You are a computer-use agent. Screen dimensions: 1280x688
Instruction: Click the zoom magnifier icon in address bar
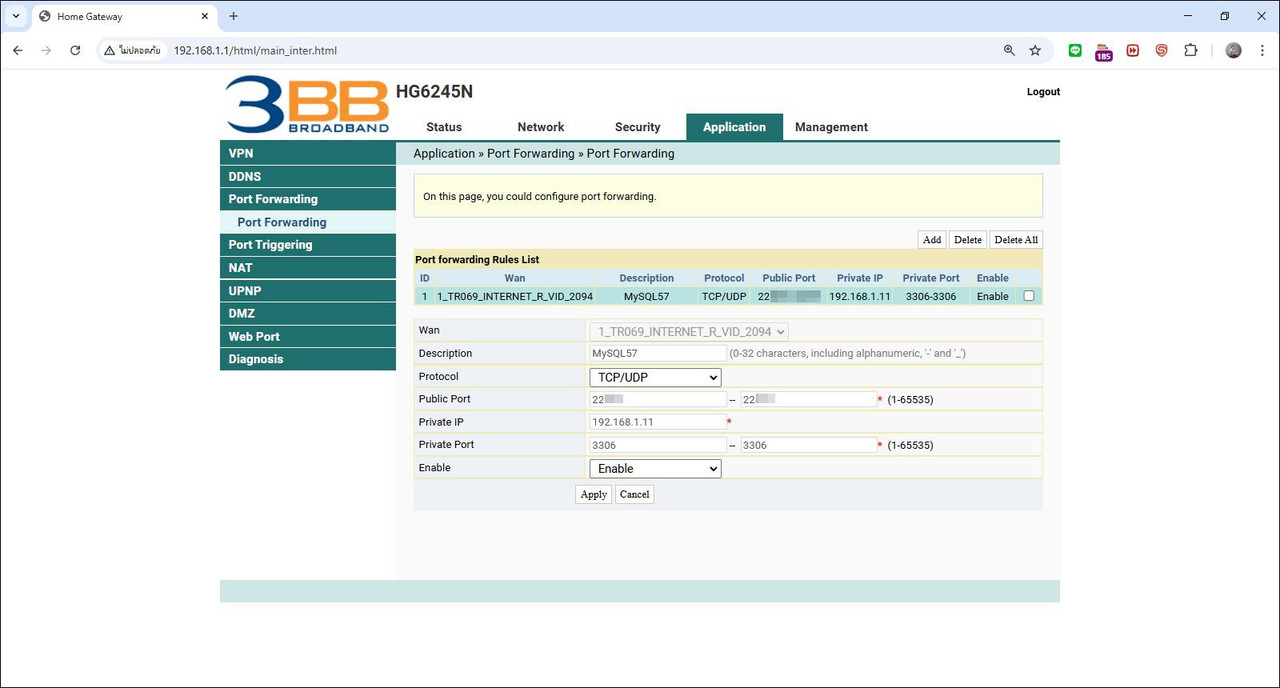pos(1009,50)
